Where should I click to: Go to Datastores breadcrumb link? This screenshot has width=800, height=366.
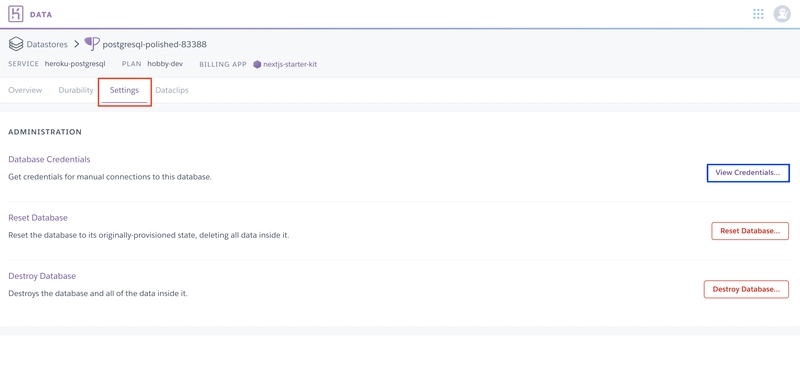tap(47, 44)
